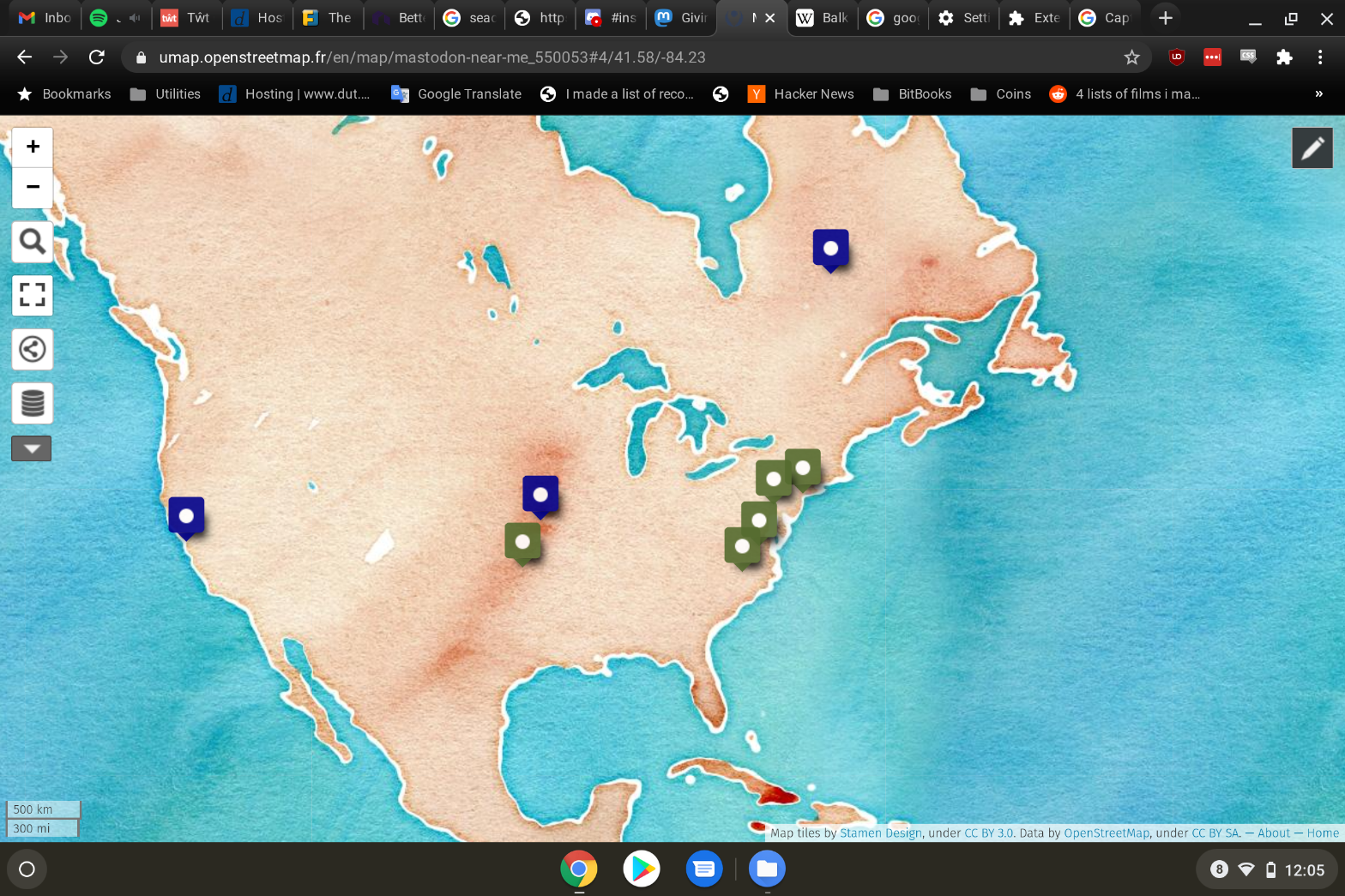Open the About link in map footer
The width and height of the screenshot is (1345, 896).
pos(1274,833)
